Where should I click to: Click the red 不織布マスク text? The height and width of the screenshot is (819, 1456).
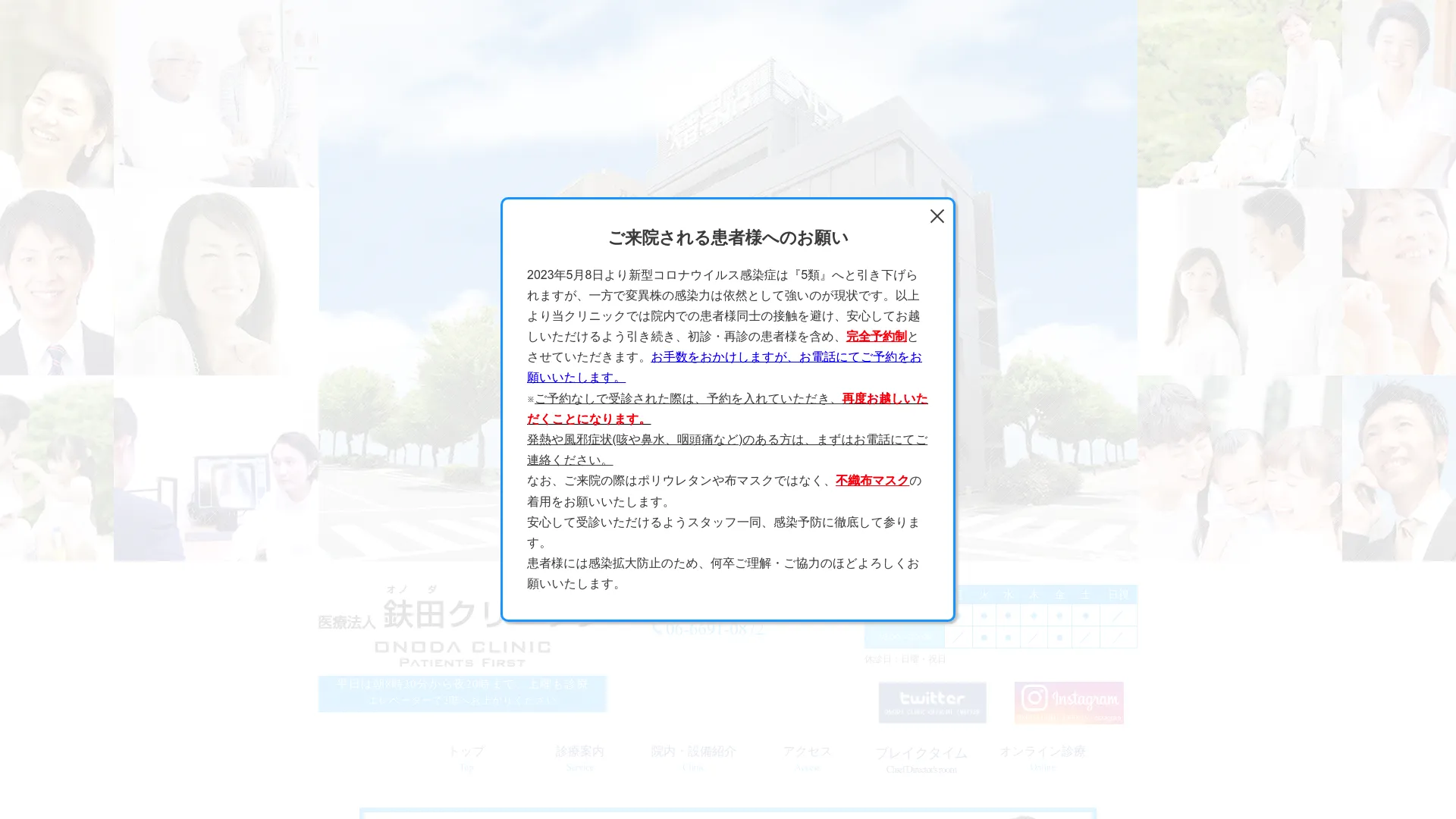(872, 481)
